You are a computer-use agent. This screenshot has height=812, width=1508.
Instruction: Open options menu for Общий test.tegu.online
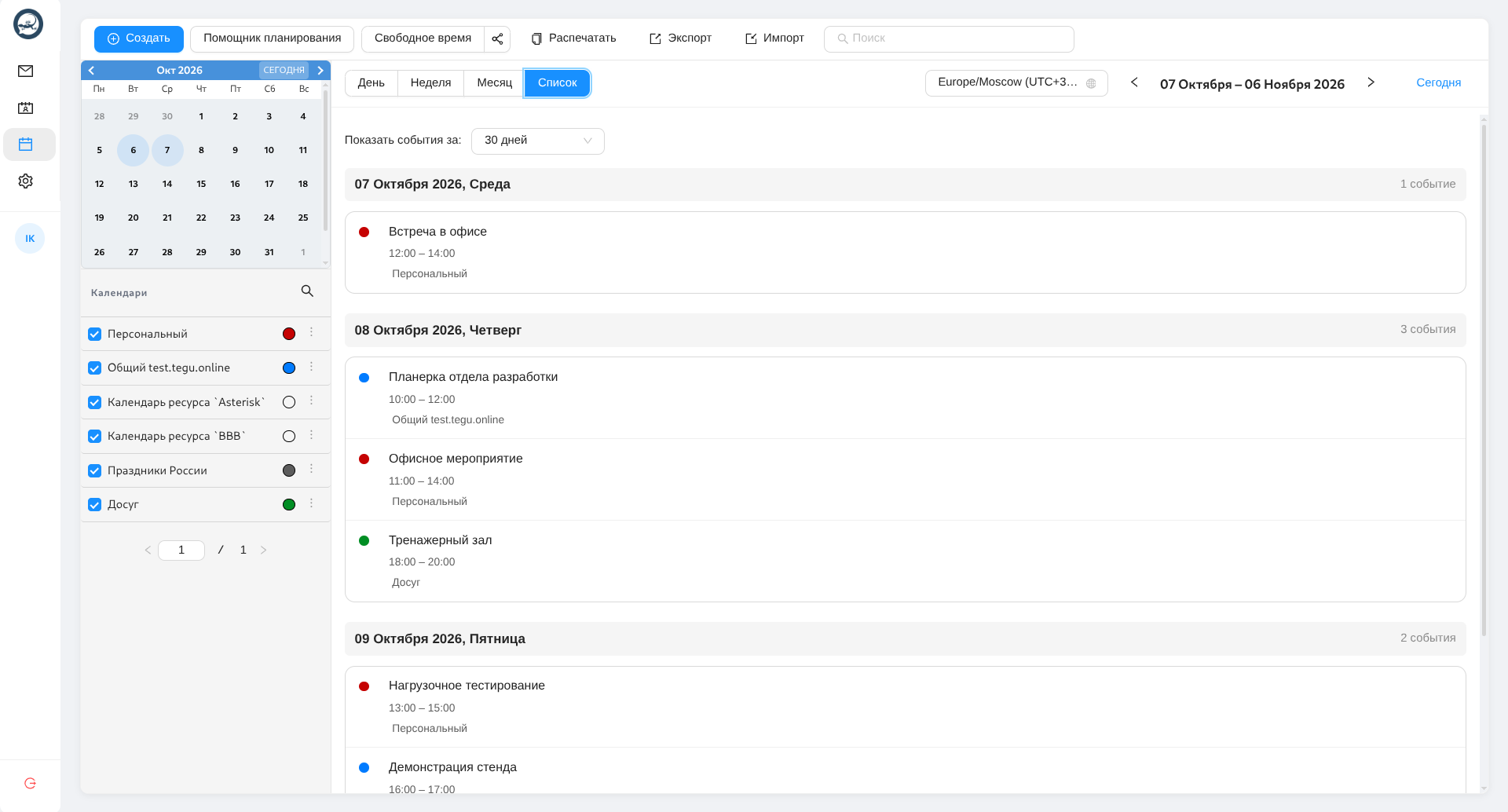point(312,367)
